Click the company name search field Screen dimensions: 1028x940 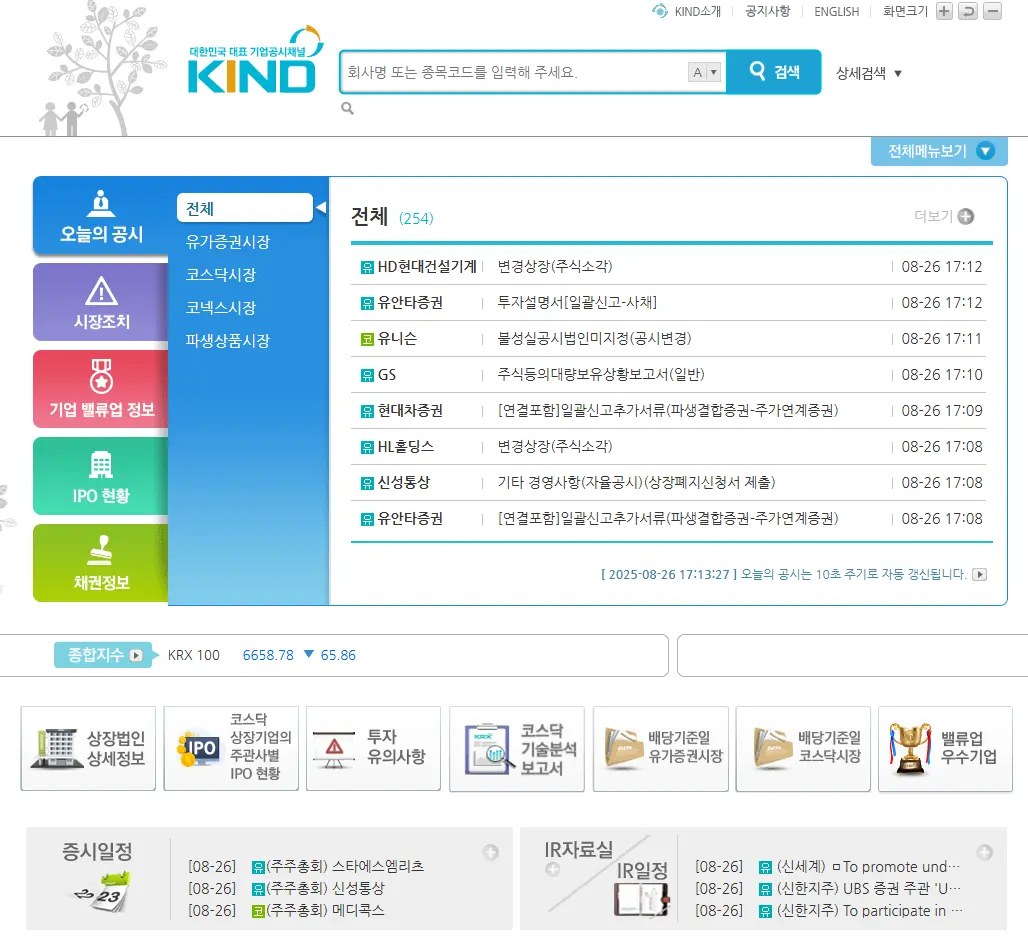coord(515,72)
